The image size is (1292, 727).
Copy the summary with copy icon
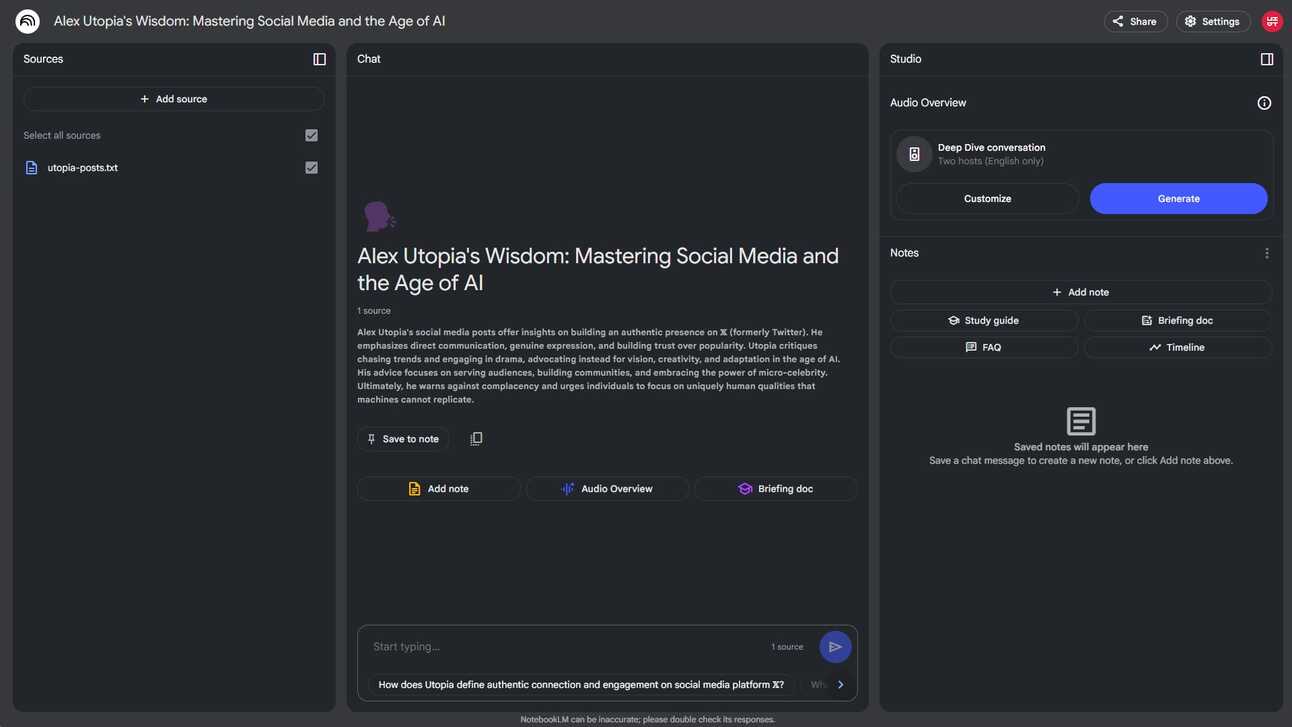(476, 439)
